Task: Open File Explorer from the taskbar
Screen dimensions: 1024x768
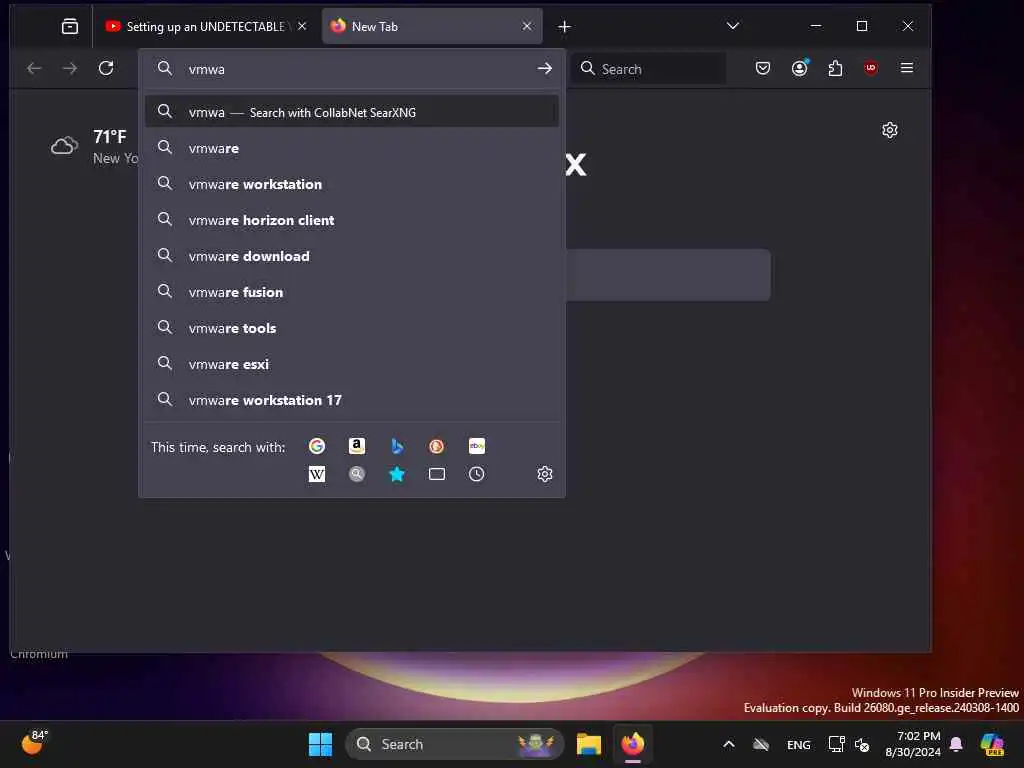Action: click(x=588, y=744)
